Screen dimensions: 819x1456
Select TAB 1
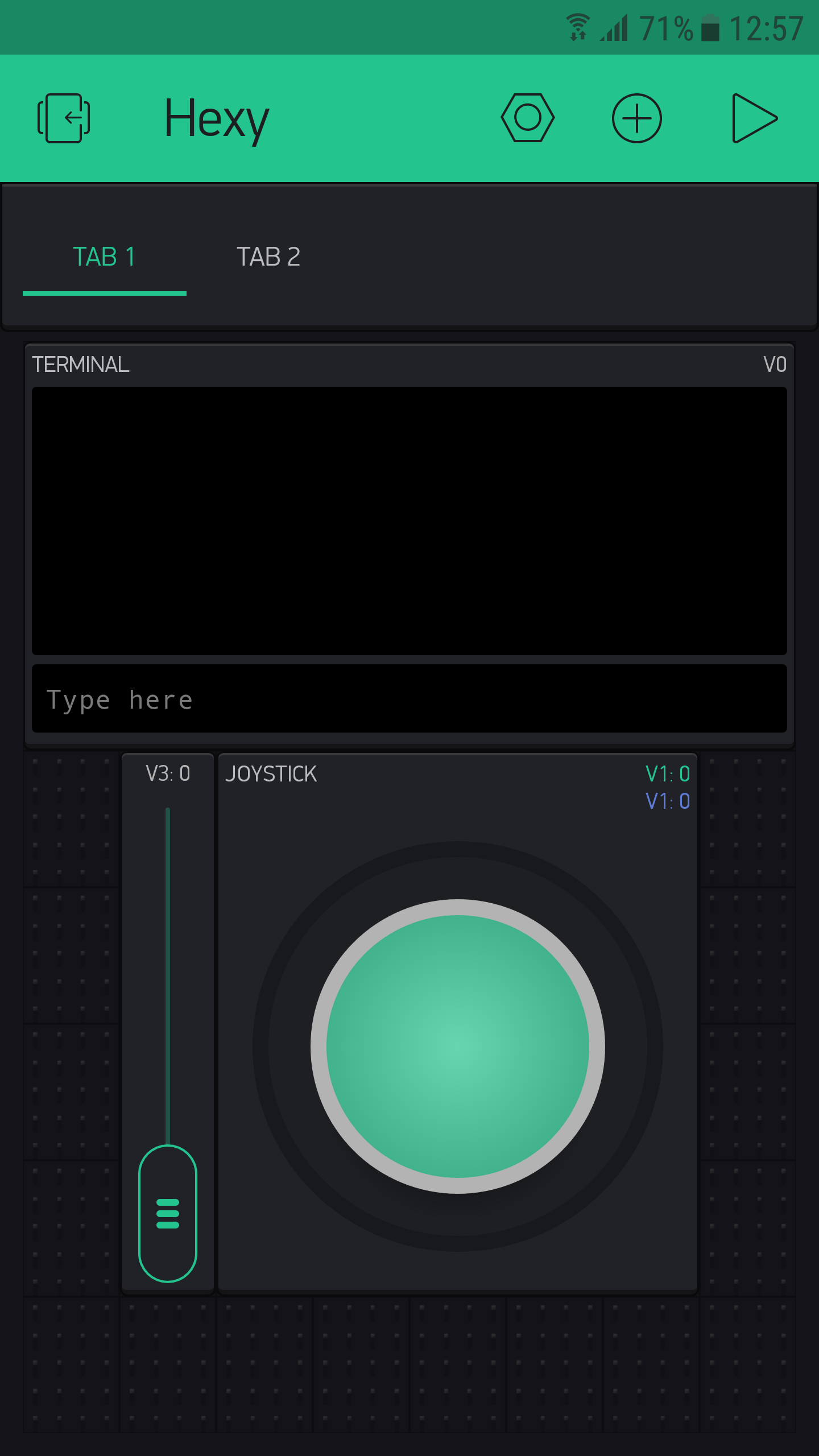pyautogui.click(x=105, y=257)
